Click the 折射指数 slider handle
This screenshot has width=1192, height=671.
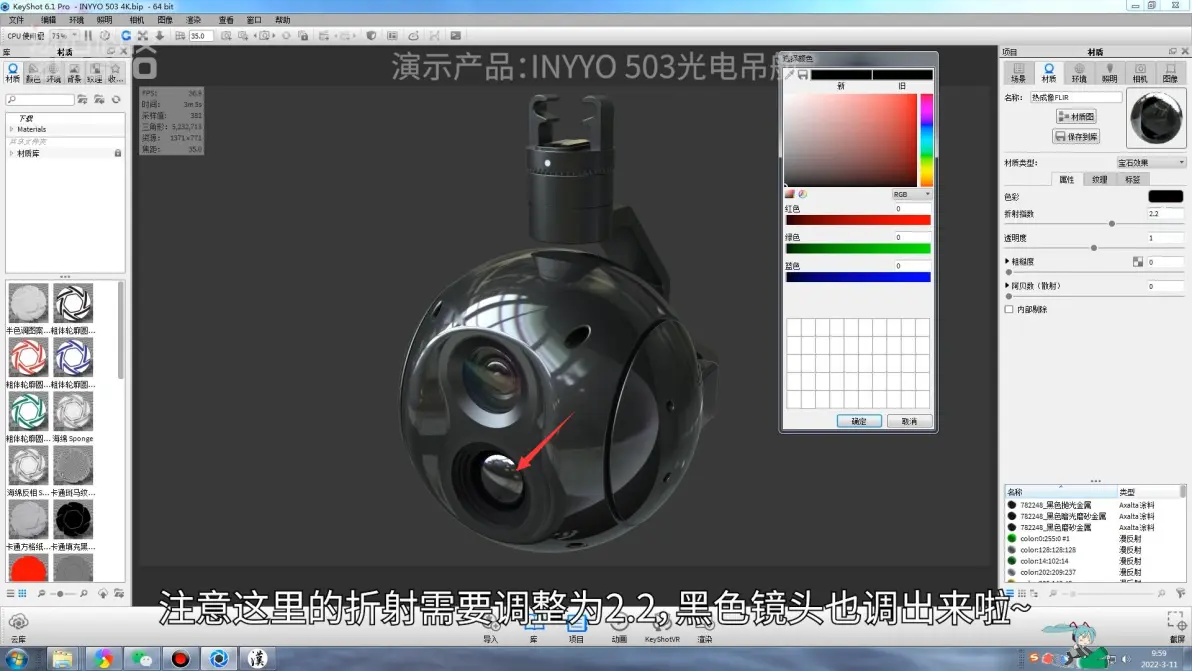(x=1111, y=224)
